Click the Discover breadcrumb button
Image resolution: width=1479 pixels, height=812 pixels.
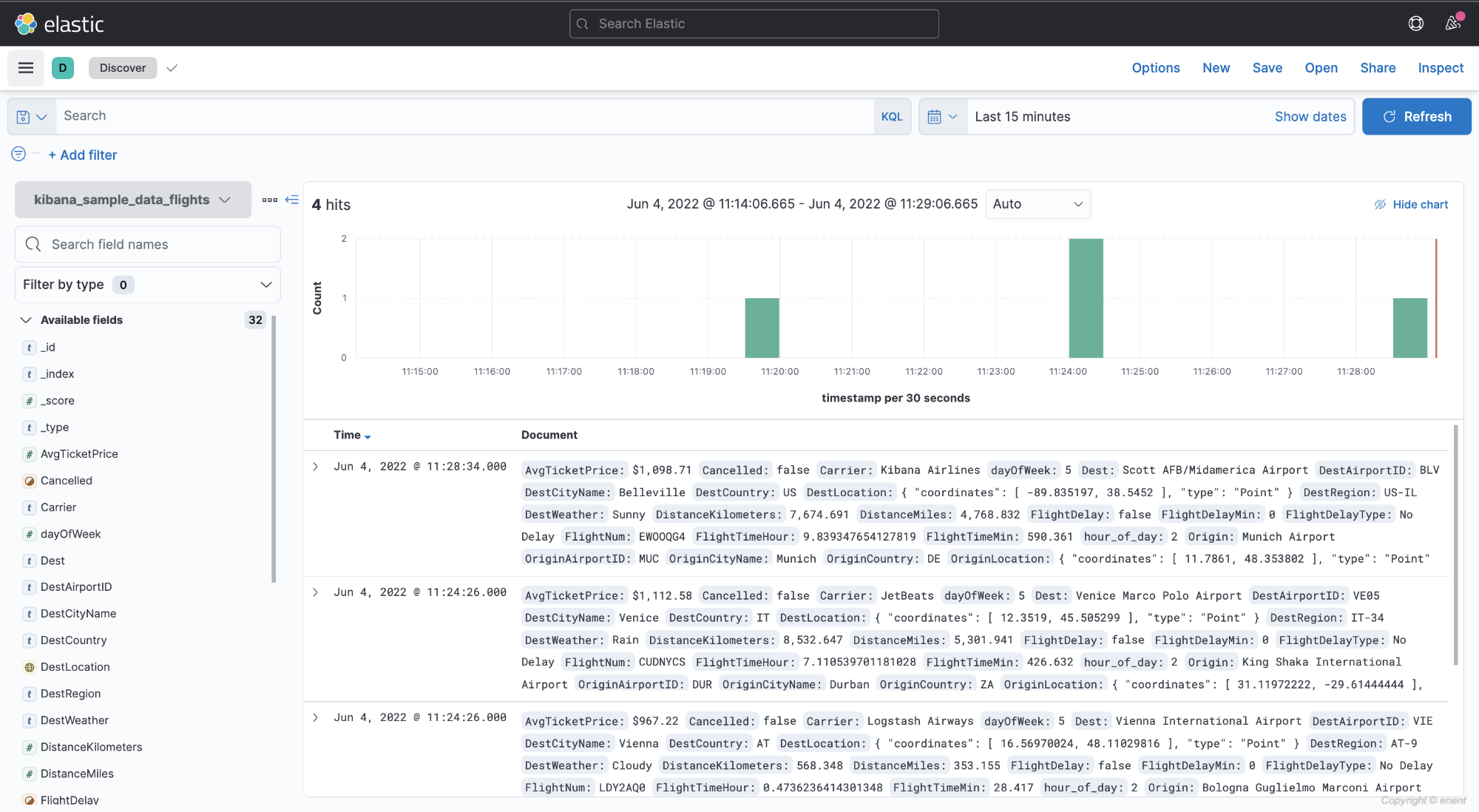click(x=123, y=68)
